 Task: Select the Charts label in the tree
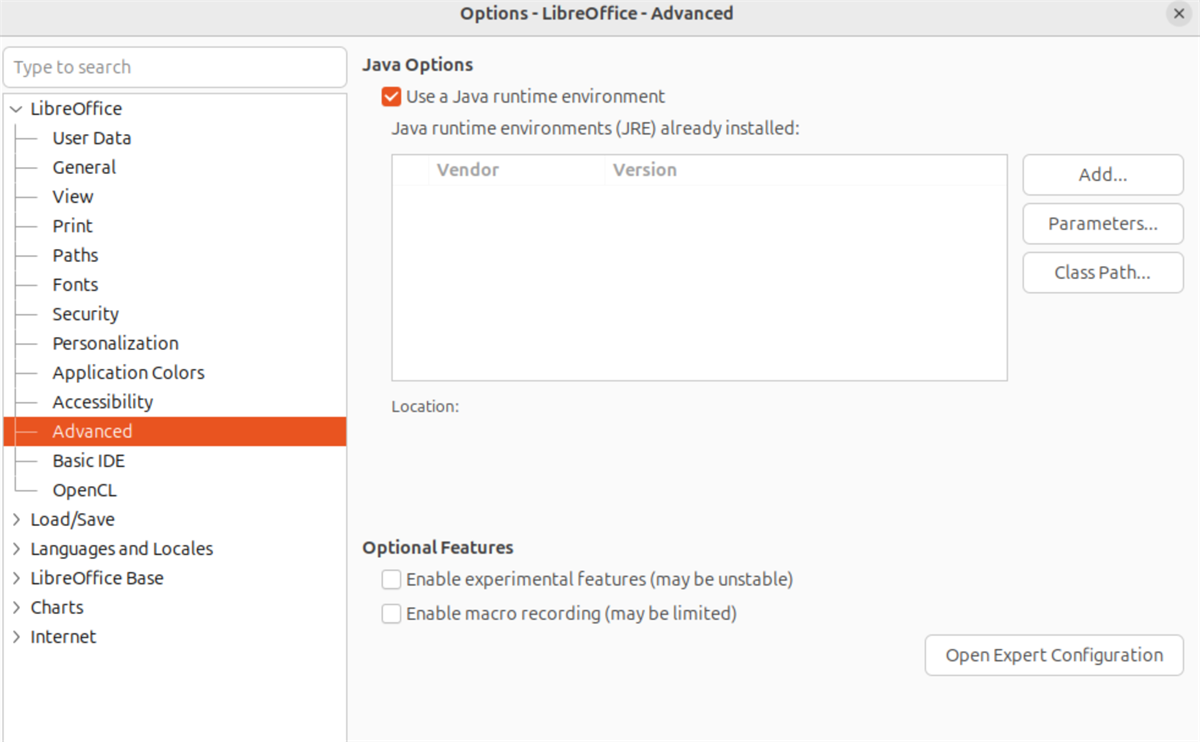(57, 607)
